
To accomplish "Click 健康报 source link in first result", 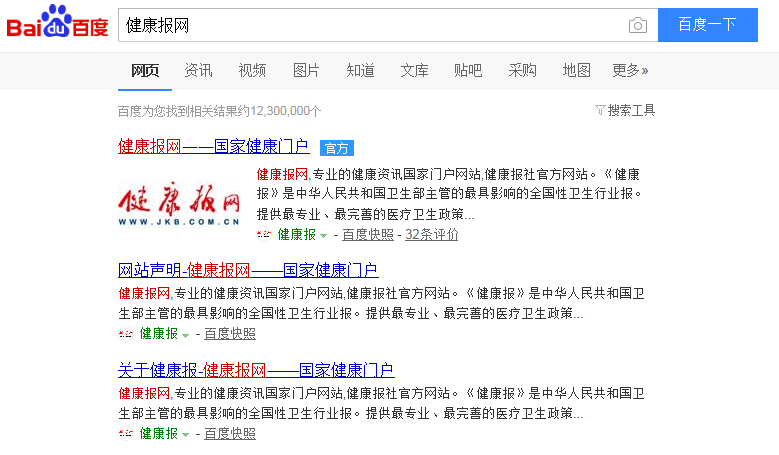I will [x=297, y=234].
